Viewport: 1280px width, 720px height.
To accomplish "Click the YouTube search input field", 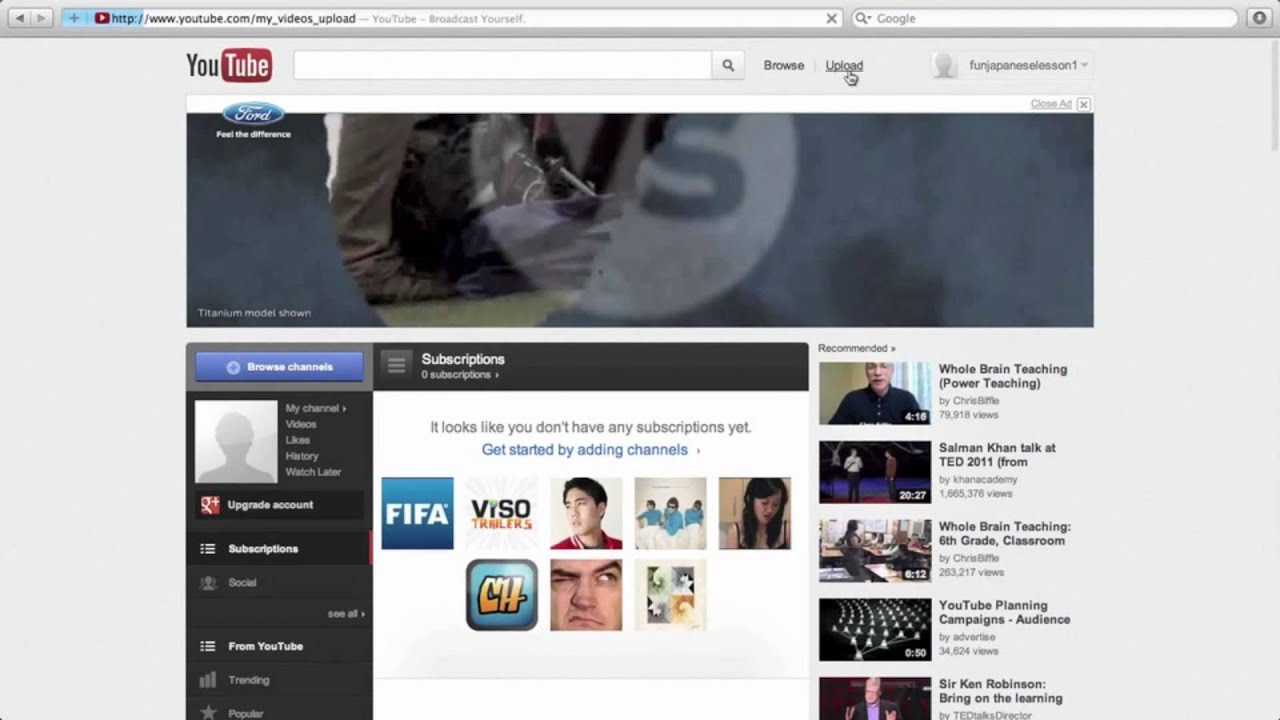I will (x=502, y=66).
